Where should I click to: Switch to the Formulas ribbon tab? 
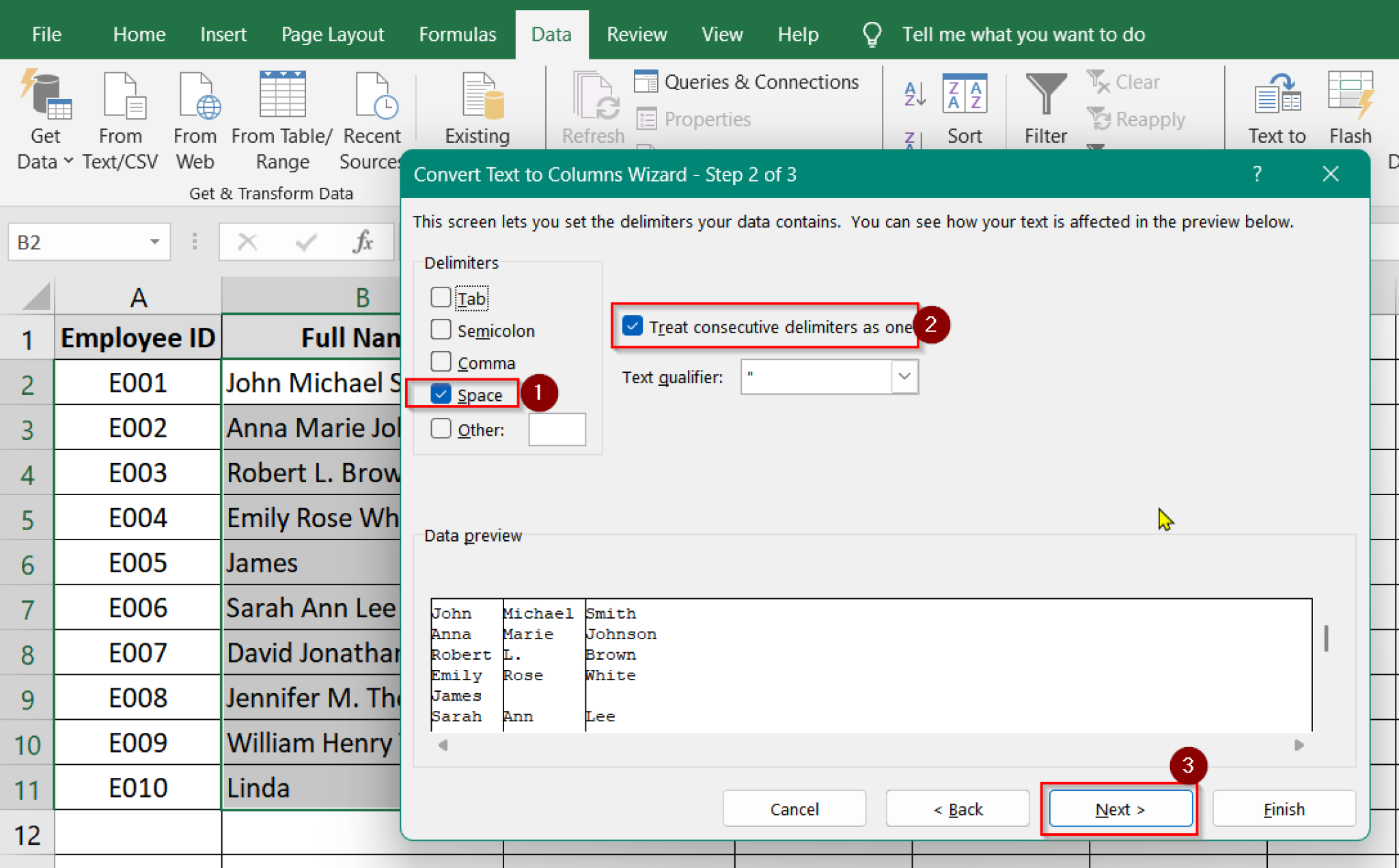pos(457,33)
